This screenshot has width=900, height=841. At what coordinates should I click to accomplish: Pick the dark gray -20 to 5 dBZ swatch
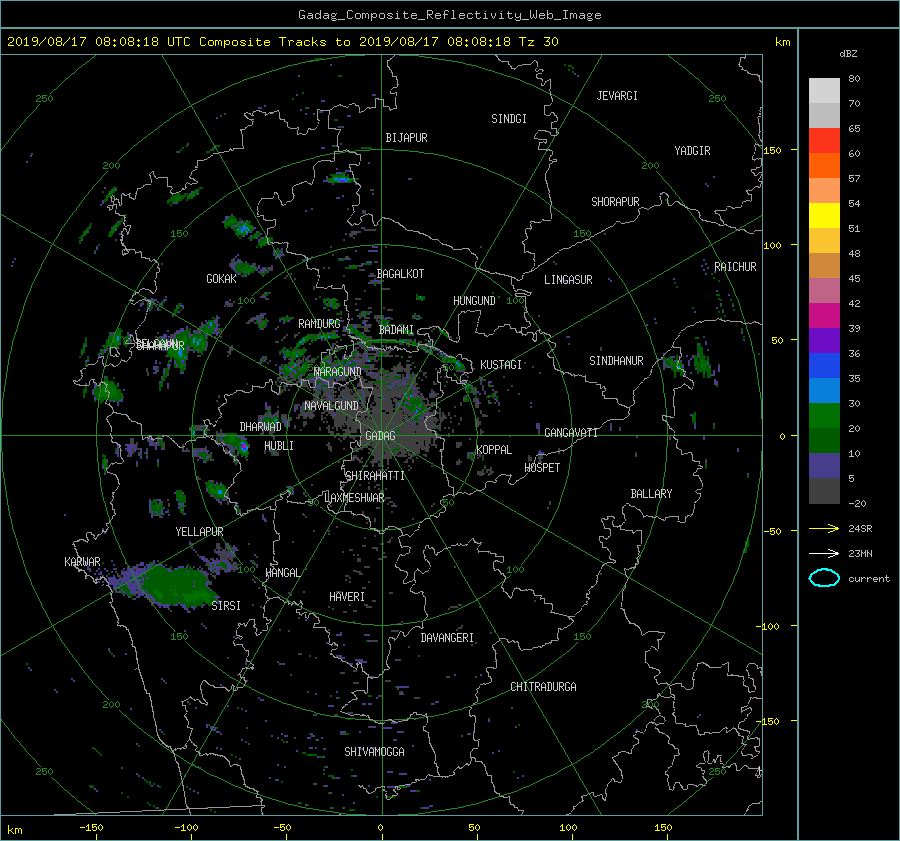click(824, 490)
